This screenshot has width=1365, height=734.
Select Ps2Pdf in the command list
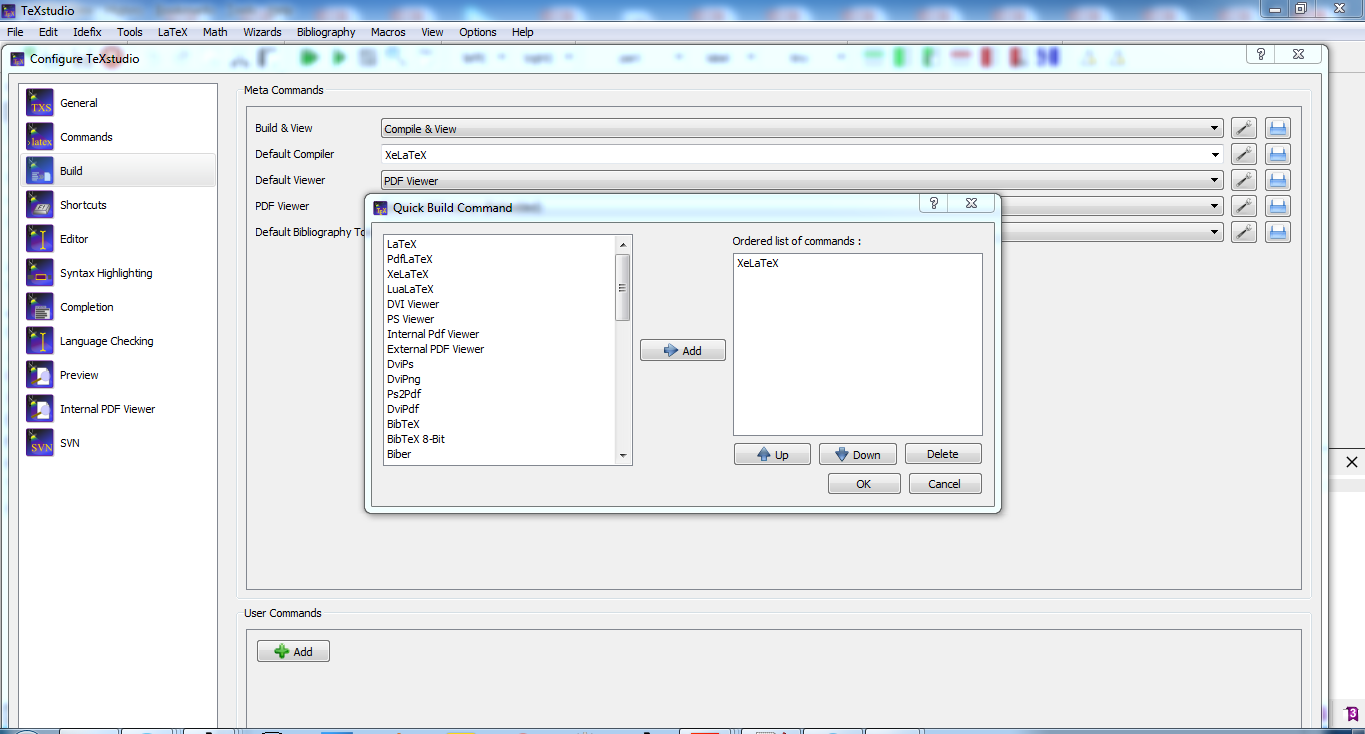[404, 394]
